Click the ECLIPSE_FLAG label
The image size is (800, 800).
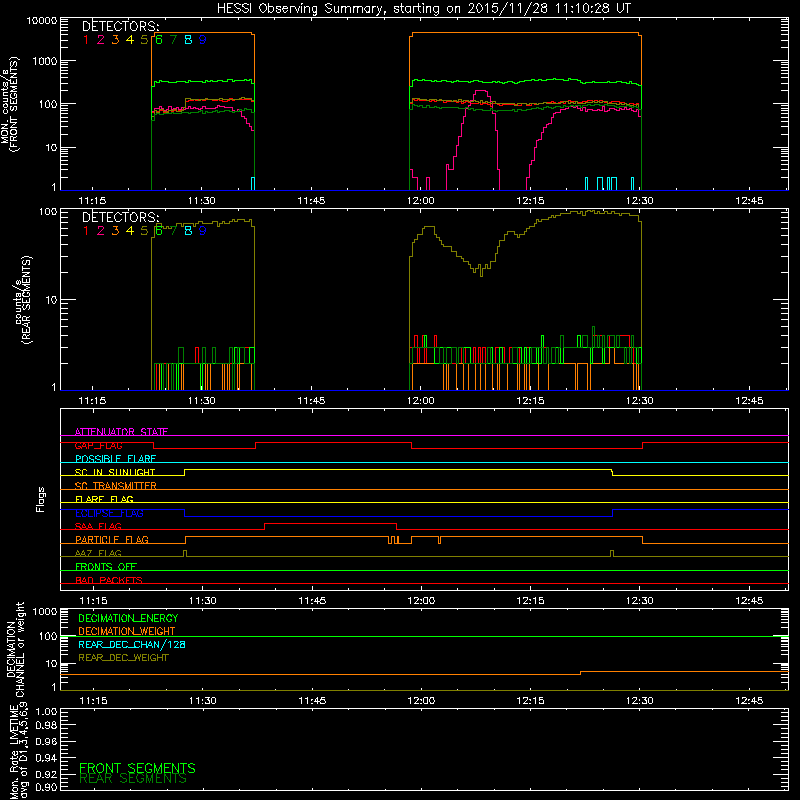[x=109, y=513]
